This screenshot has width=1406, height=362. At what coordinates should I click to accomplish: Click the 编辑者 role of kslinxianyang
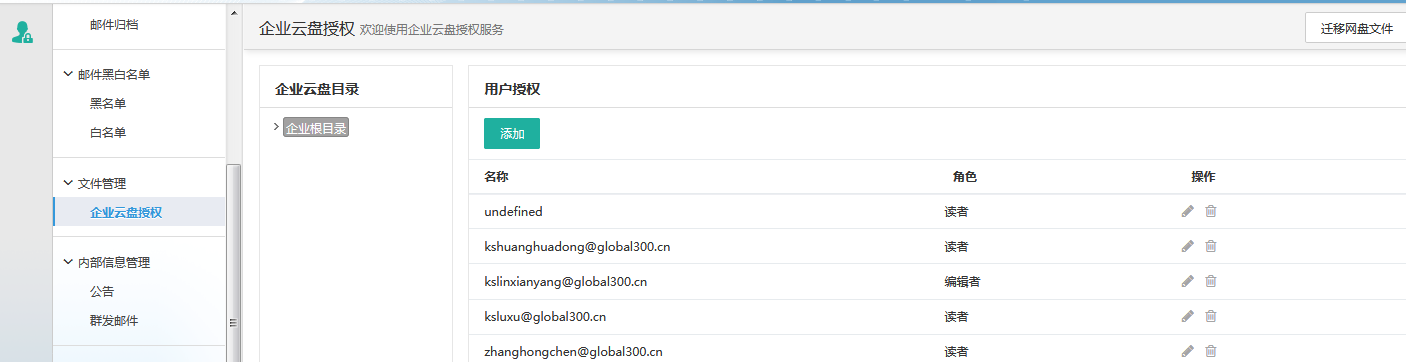tap(962, 282)
